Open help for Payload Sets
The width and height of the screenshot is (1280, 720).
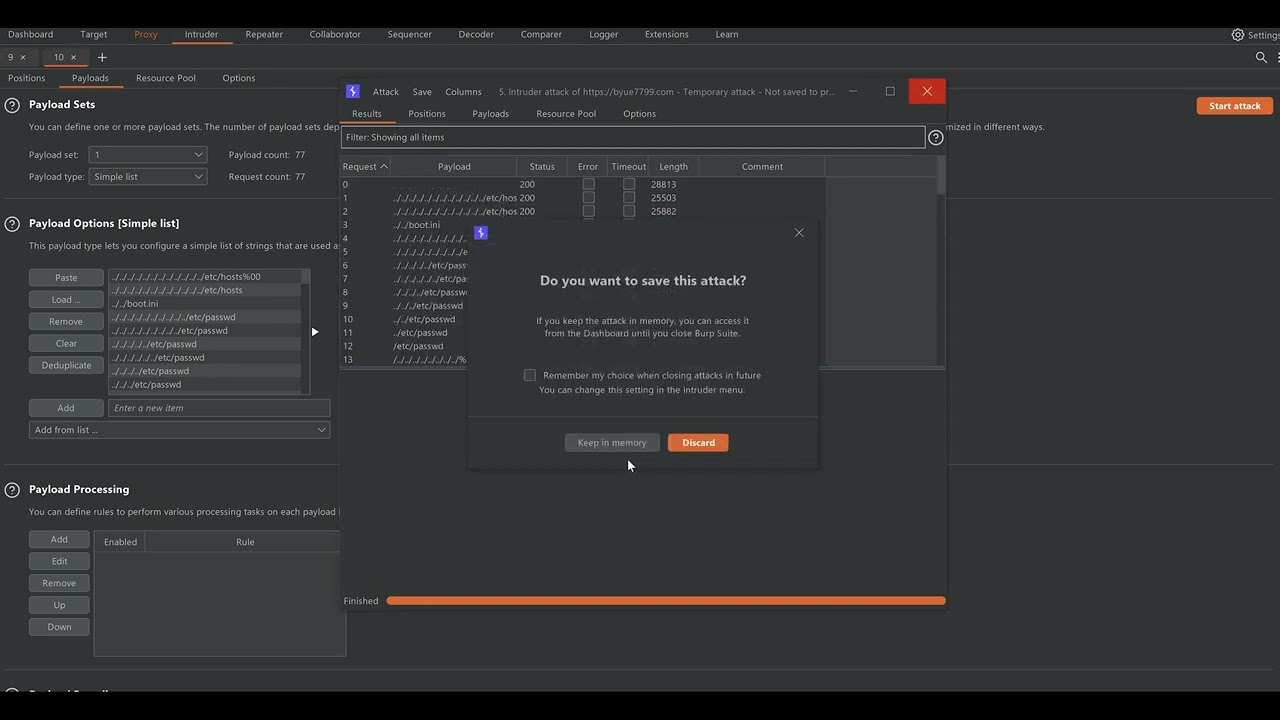click(x=12, y=105)
